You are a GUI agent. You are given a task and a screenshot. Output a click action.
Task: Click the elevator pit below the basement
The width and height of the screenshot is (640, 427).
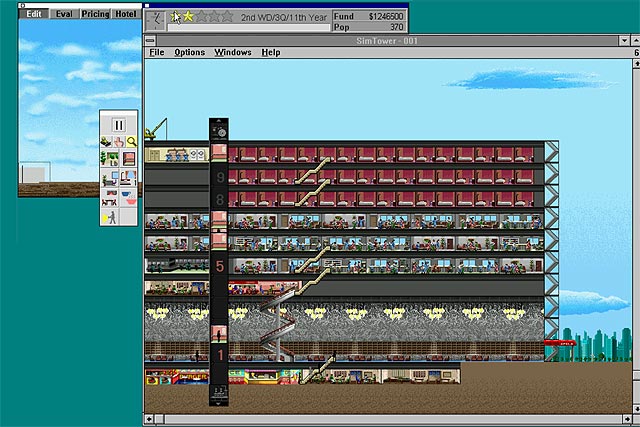tap(219, 394)
